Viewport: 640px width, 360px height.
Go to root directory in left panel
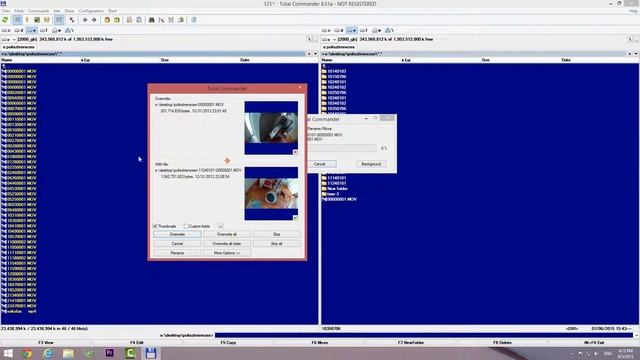pos(309,39)
